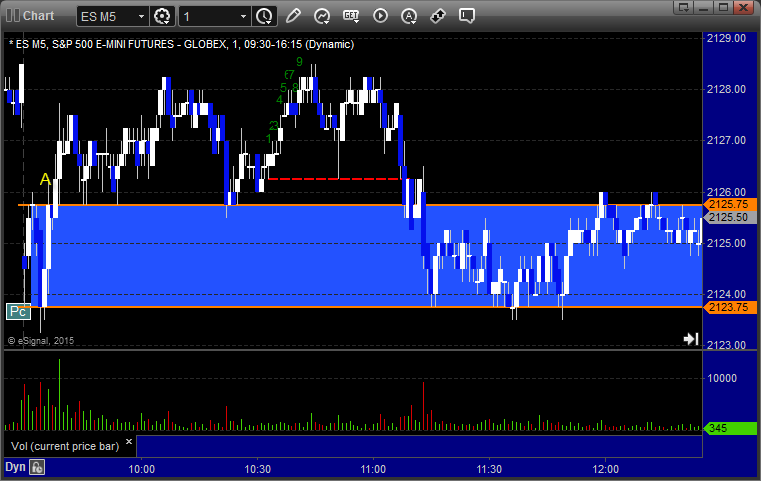Click the gray 2125.50 last price tag

tap(729, 217)
